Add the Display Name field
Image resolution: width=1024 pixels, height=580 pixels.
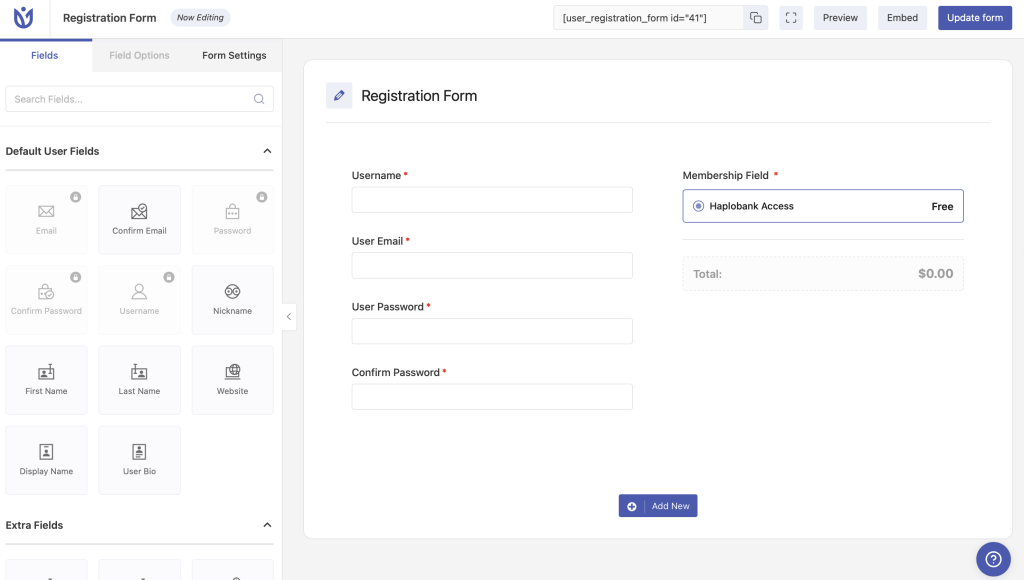[x=46, y=459]
